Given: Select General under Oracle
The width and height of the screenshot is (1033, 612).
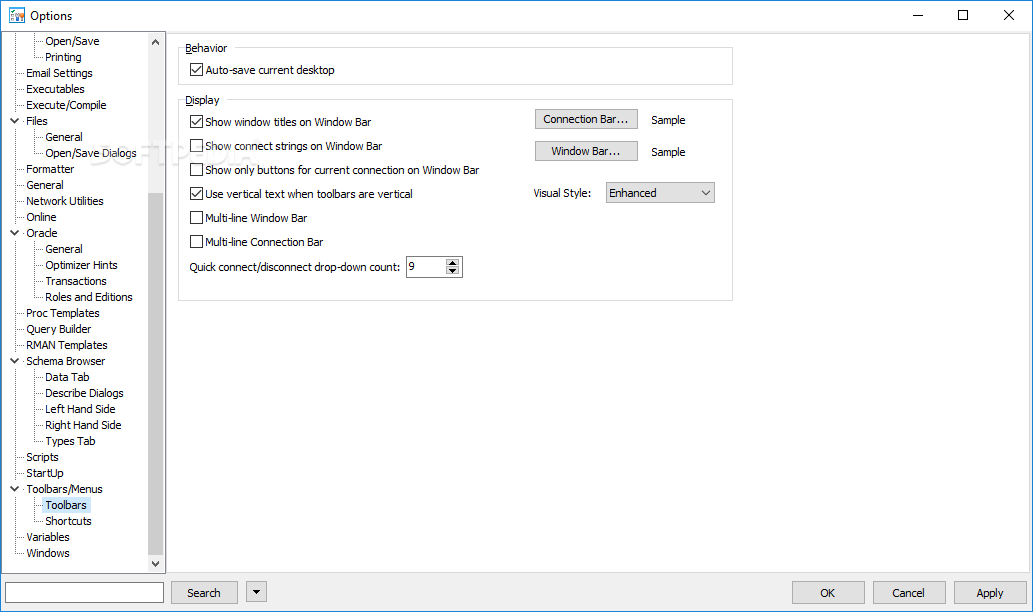Looking at the screenshot, I should [64, 249].
